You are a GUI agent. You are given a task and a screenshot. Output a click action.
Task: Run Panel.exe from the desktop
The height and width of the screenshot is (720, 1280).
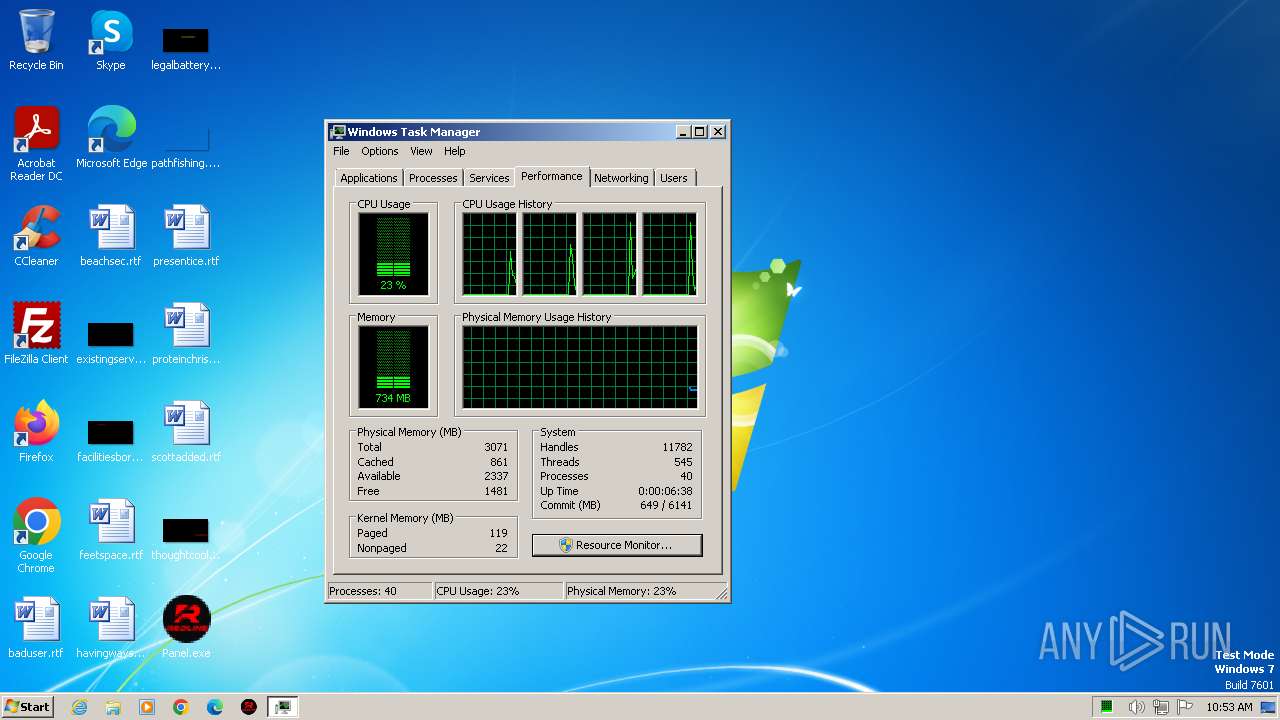click(186, 627)
